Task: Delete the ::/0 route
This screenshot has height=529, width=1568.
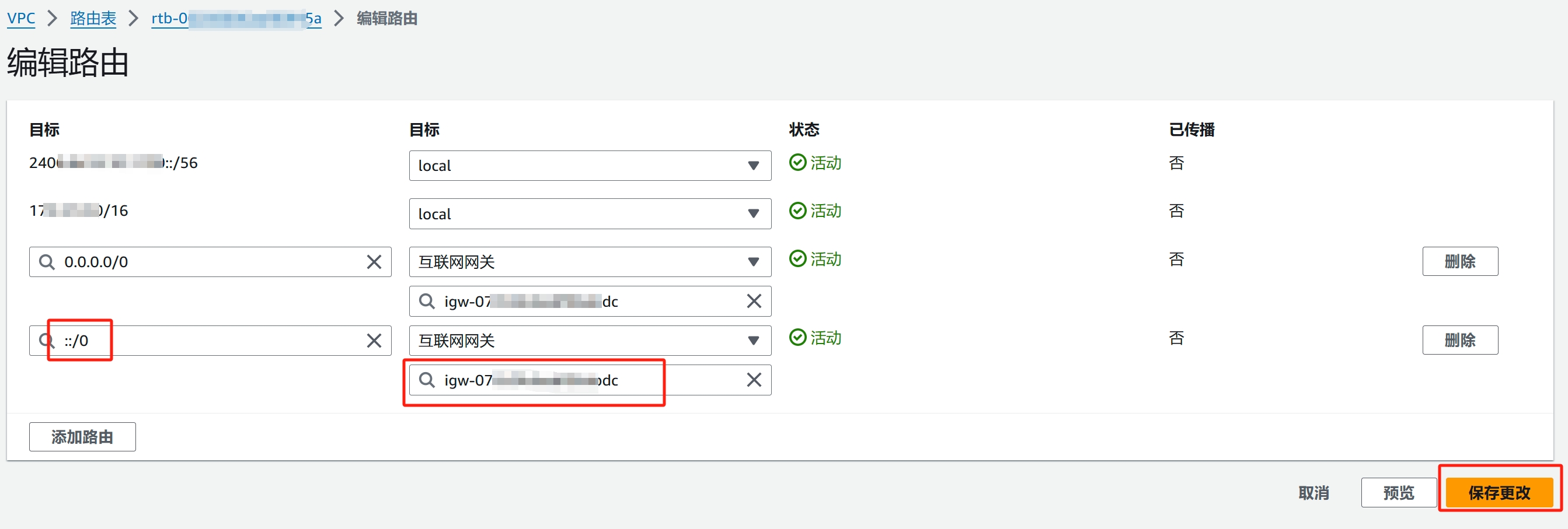Action: [x=1459, y=340]
